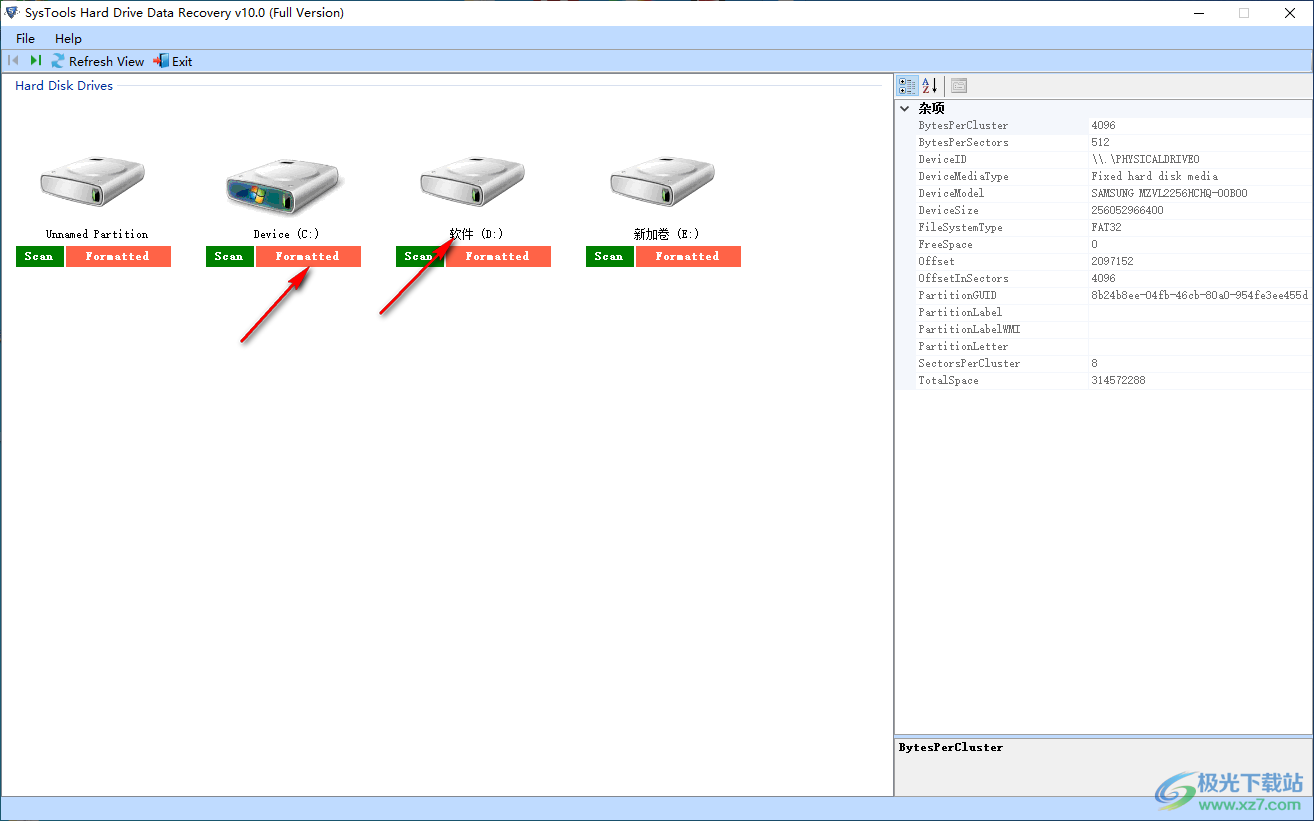Select the BytesPerCluster property row
This screenshot has height=821, width=1314.
[x=1104, y=126]
